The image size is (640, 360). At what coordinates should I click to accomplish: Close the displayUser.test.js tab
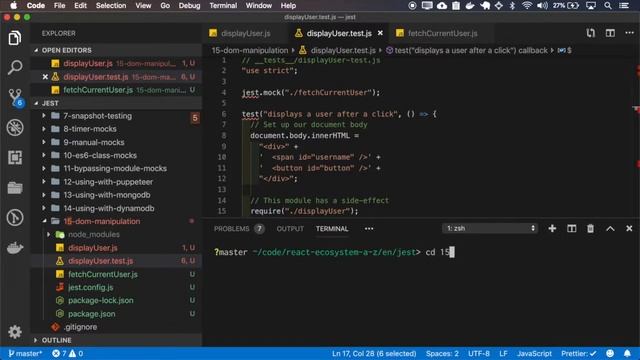[380, 33]
